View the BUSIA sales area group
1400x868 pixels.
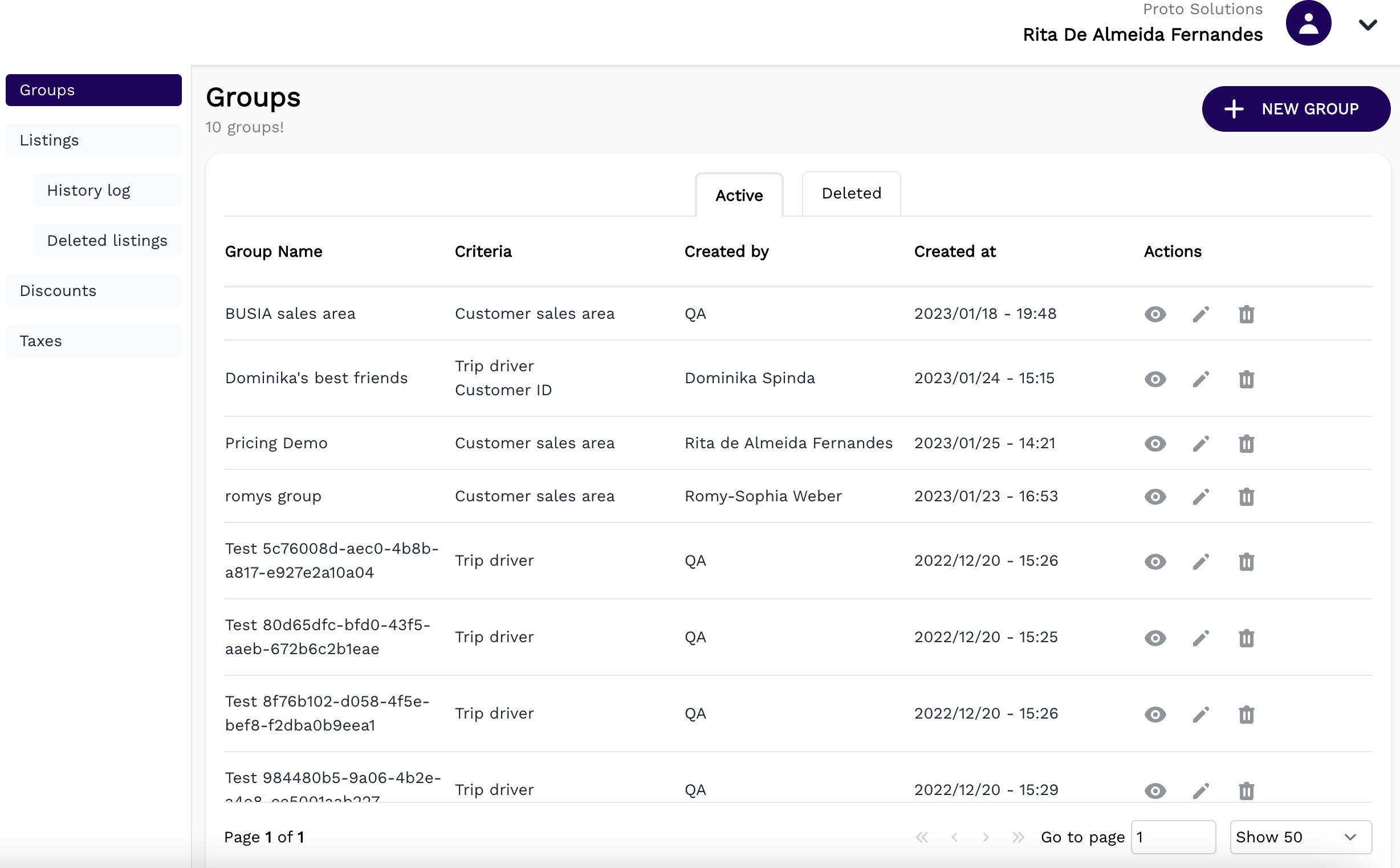[x=1155, y=314]
